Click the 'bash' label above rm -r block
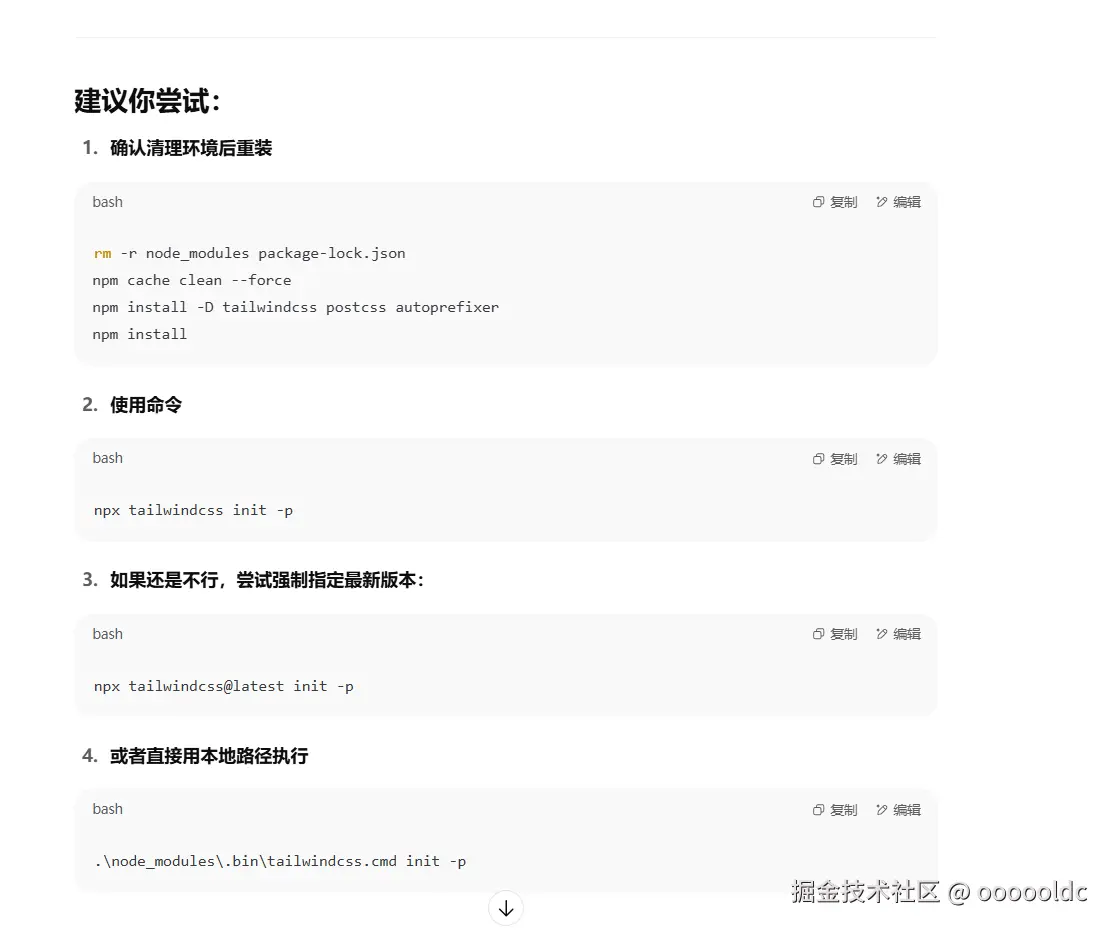 coord(107,202)
